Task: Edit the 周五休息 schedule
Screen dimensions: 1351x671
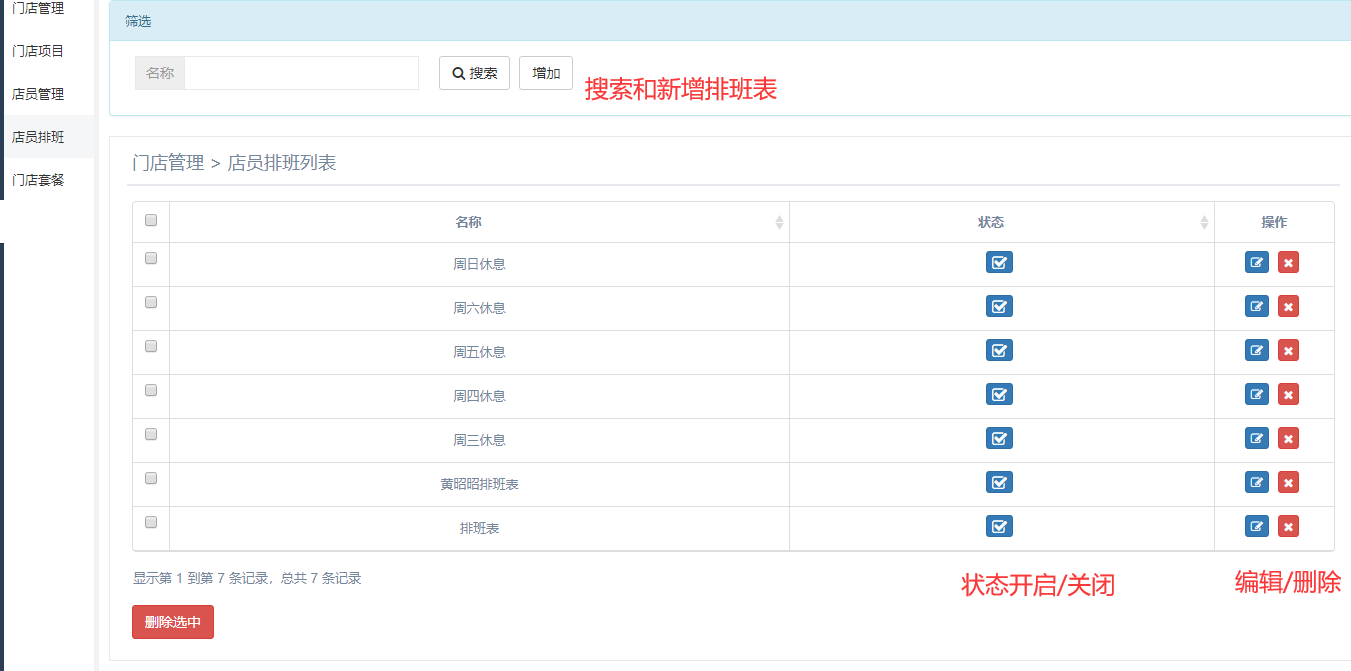Action: click(x=1257, y=350)
